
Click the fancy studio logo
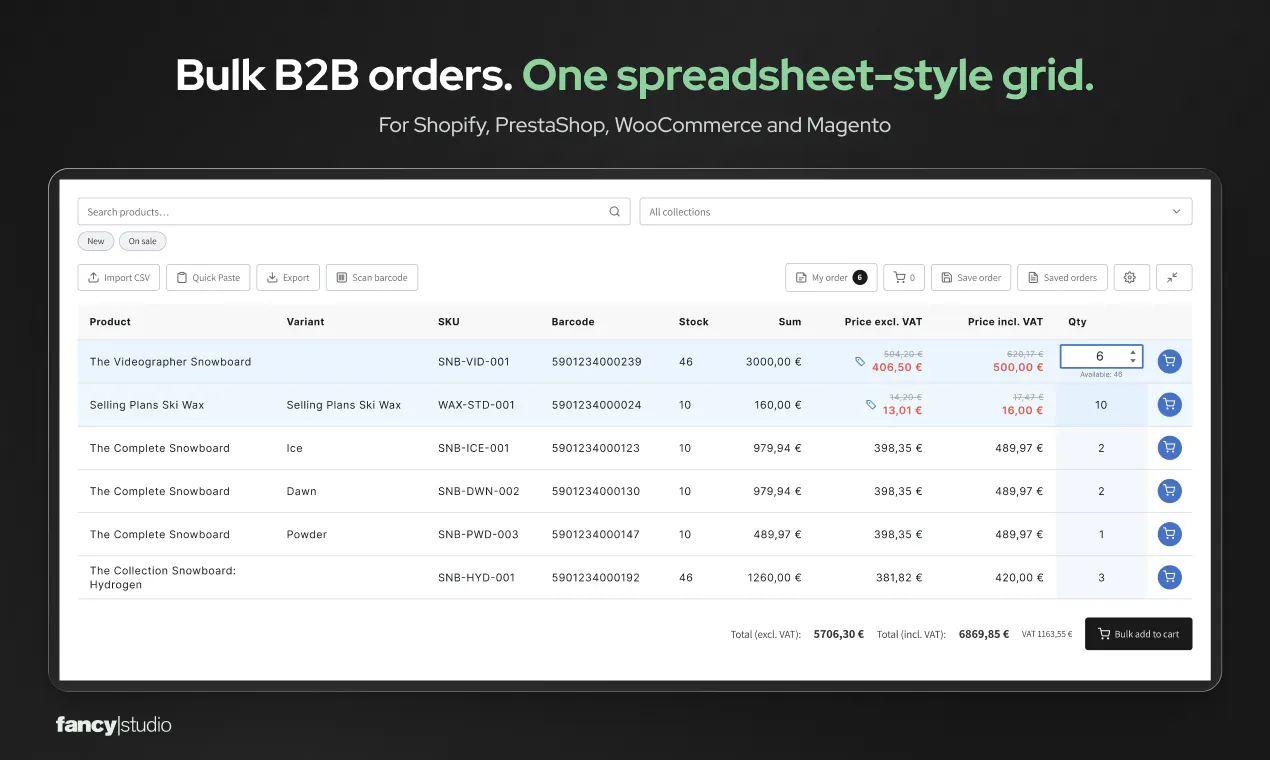114,725
